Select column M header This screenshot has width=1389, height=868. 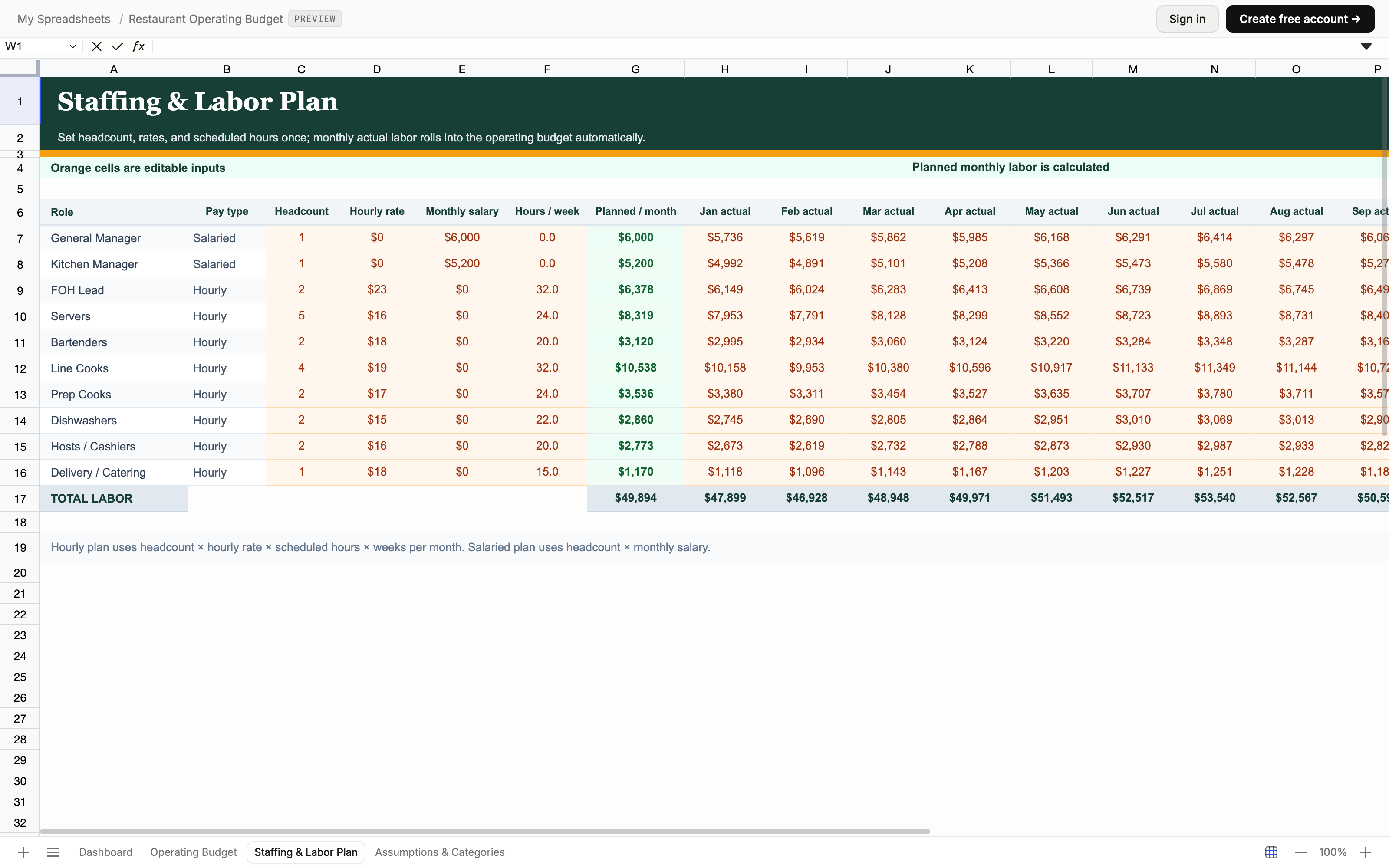1133,69
